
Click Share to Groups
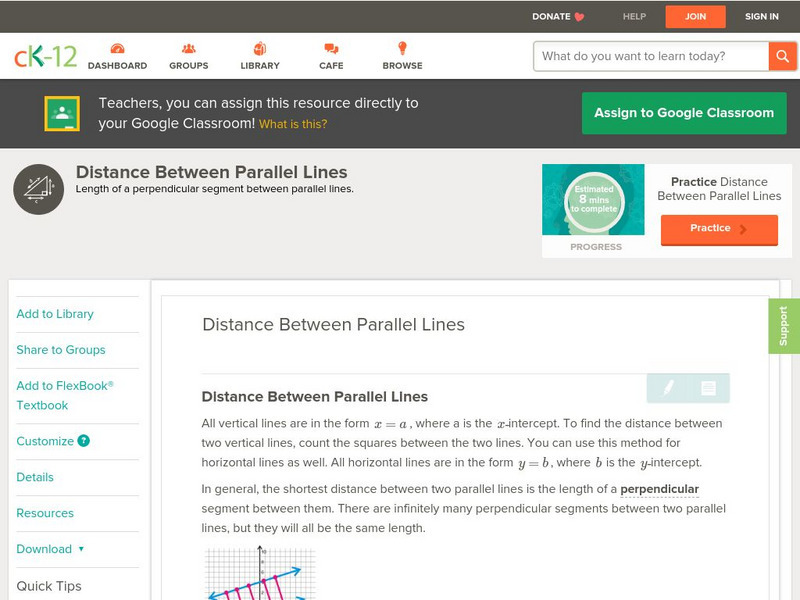coord(61,349)
